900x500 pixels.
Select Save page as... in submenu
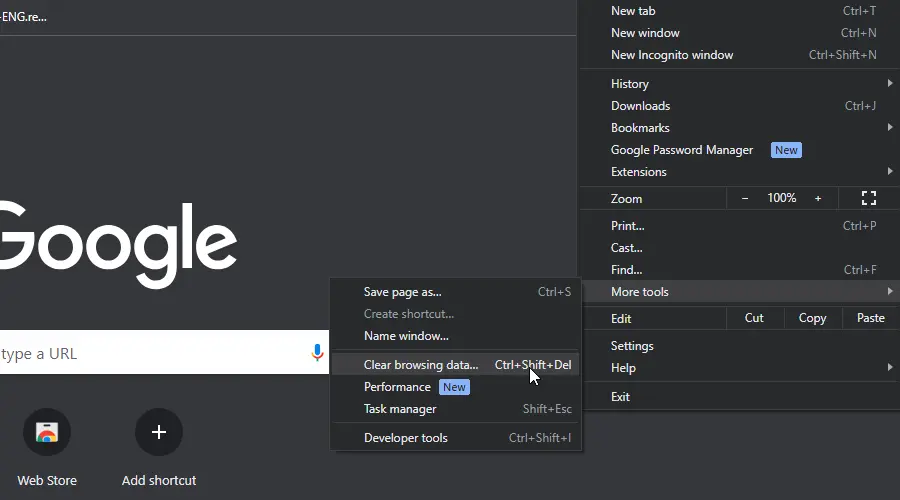456,292
